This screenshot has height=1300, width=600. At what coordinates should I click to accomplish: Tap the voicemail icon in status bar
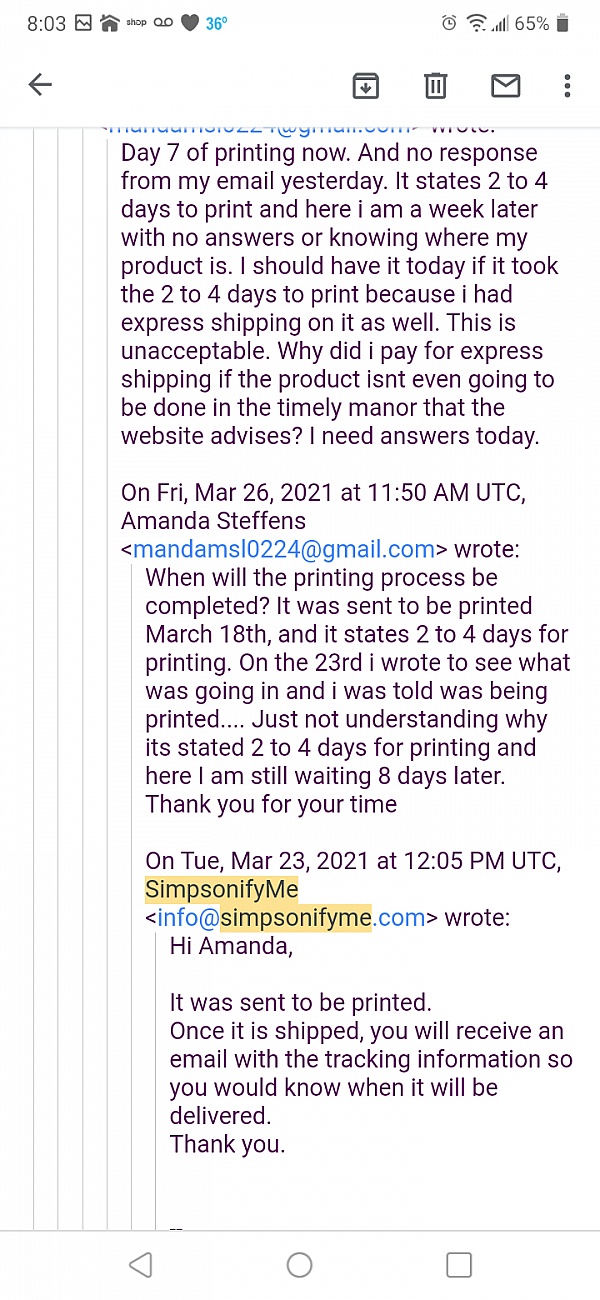coord(164,23)
